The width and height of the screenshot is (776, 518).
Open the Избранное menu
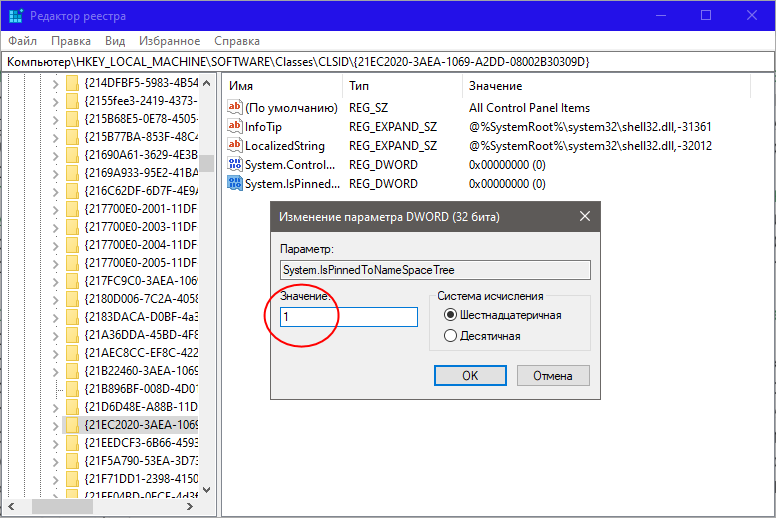coord(170,41)
